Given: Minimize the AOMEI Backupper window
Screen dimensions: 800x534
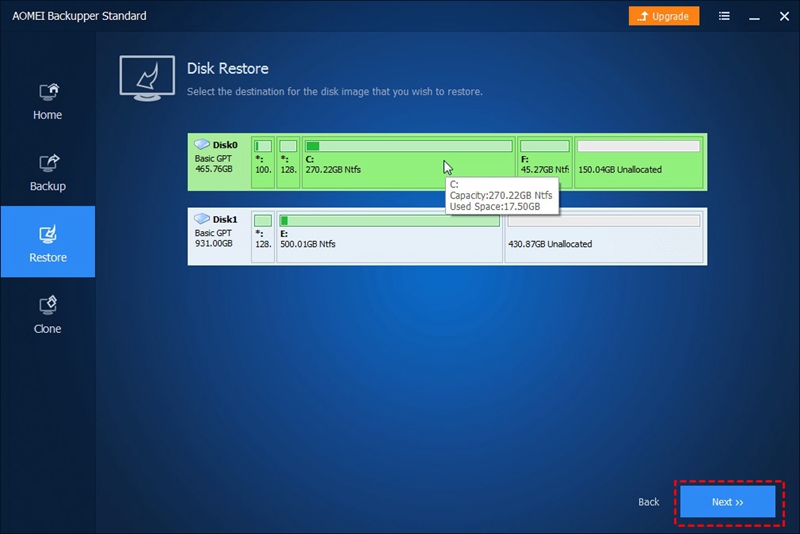Looking at the screenshot, I should click(x=754, y=17).
